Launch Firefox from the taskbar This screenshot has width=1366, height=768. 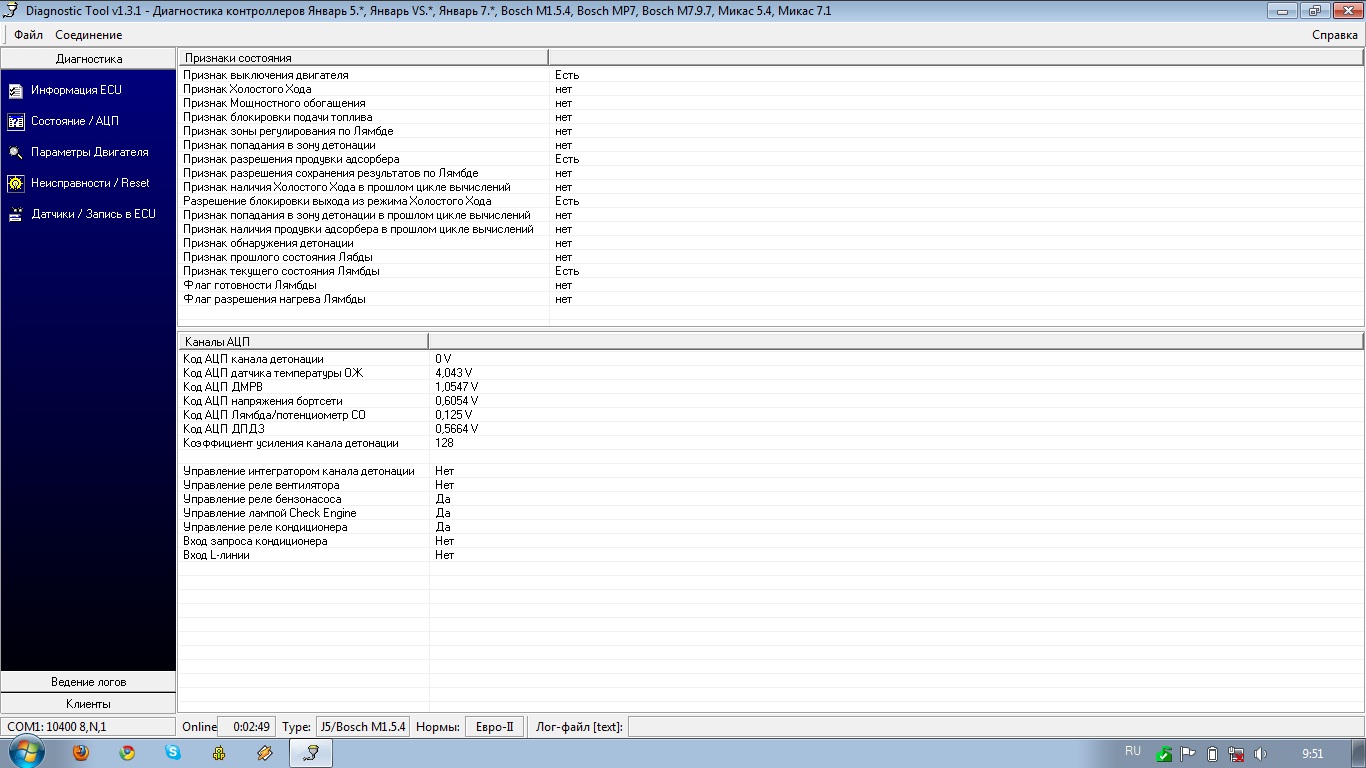coord(80,753)
